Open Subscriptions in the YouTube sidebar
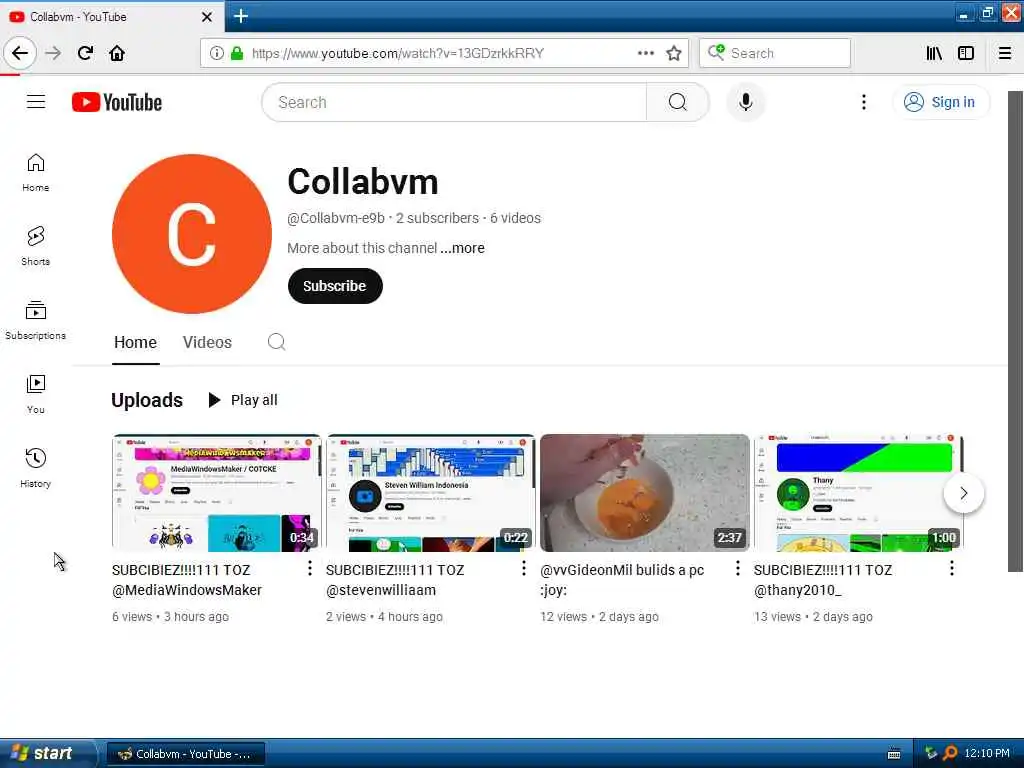The height and width of the screenshot is (768, 1024). click(36, 320)
